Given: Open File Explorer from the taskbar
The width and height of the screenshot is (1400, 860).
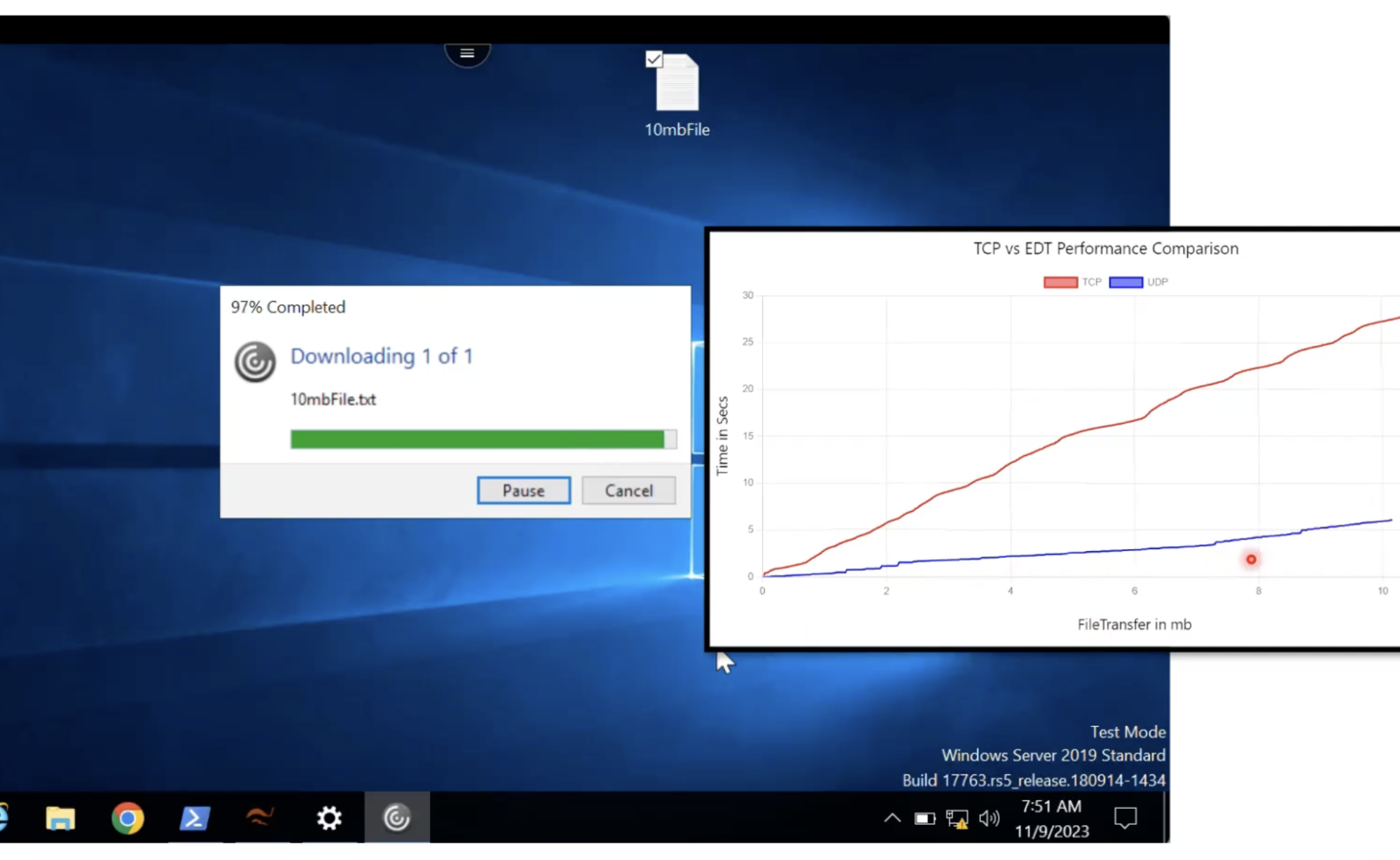Looking at the screenshot, I should tap(60, 817).
